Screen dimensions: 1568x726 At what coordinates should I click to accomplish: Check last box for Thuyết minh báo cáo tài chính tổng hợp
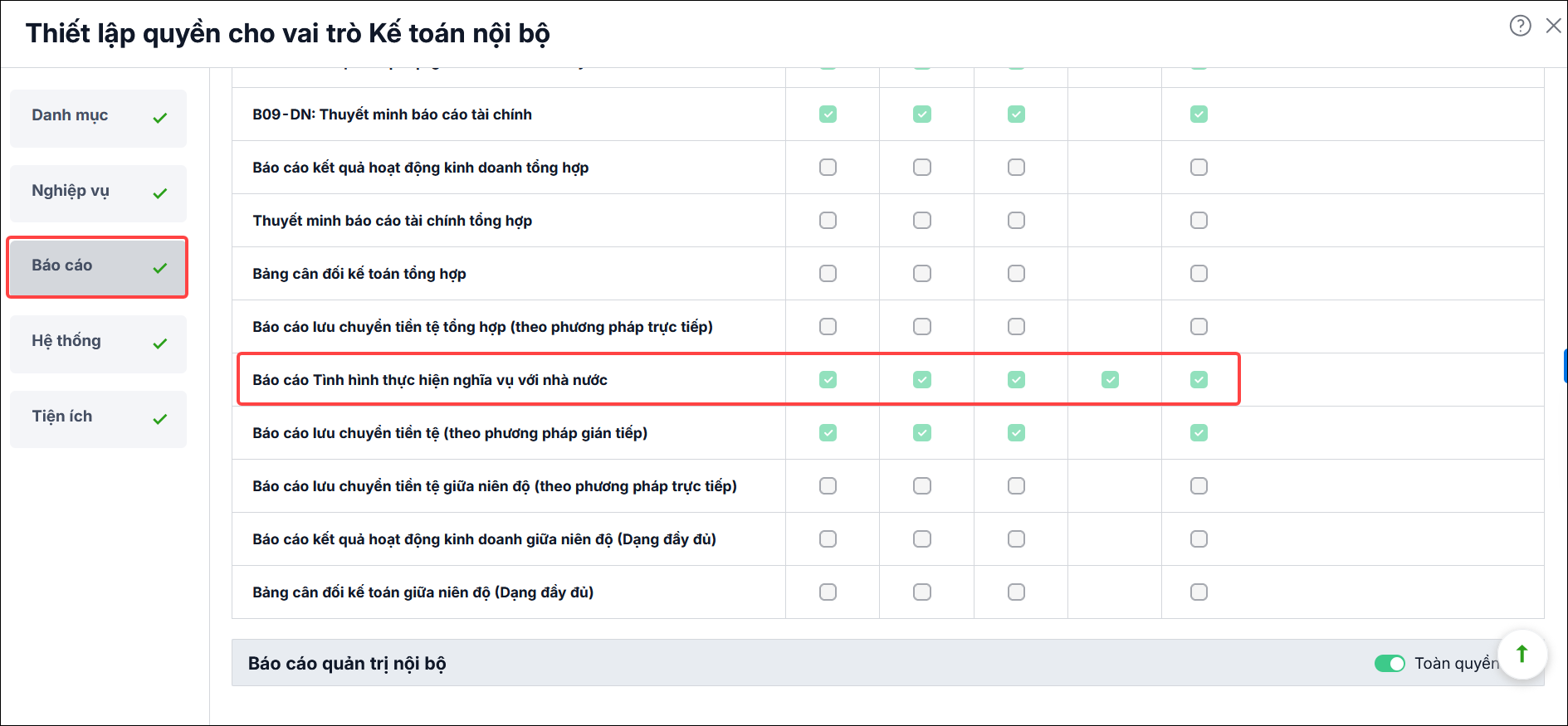coord(1199,221)
